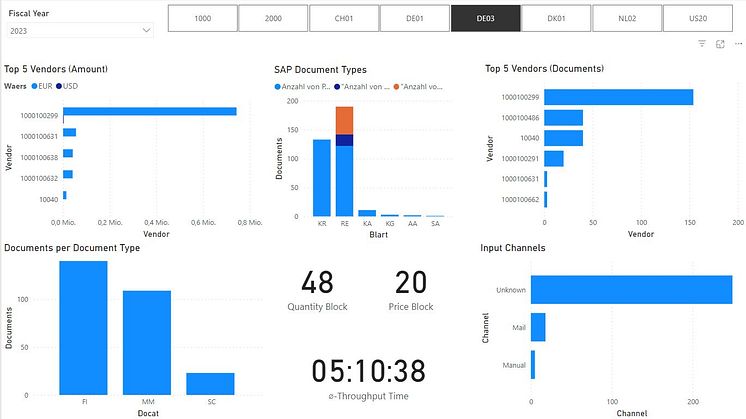This screenshot has height=419, width=746.
Task: Select the FI bar in Documents per Document Type
Action: point(83,328)
